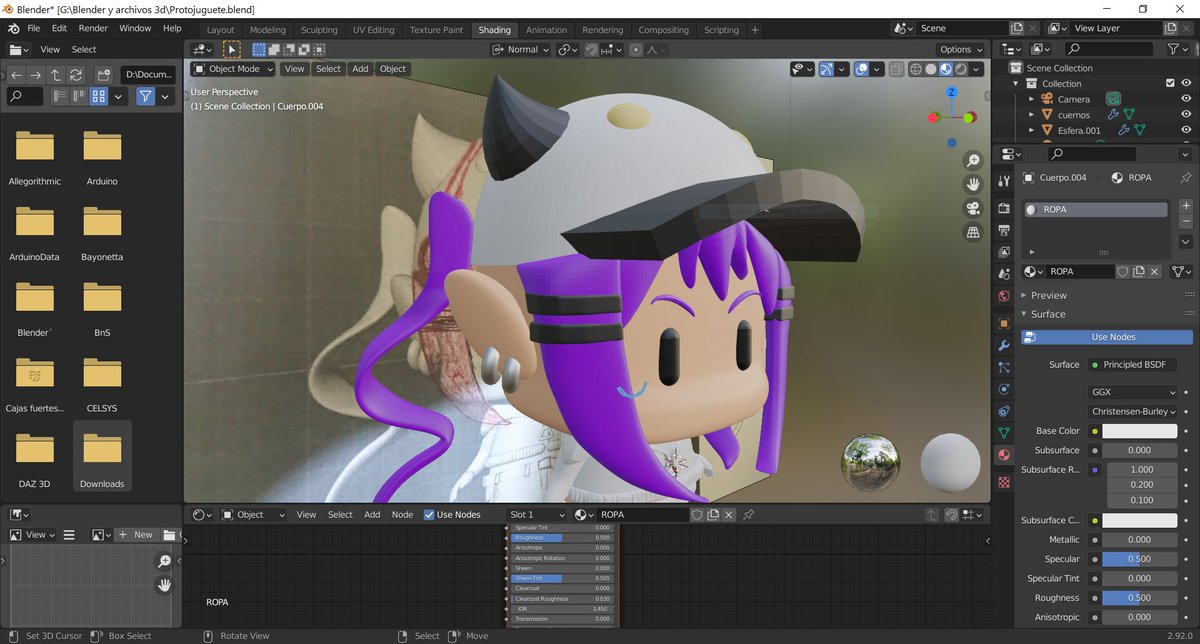Unlink the ROPA material with X button
This screenshot has width=1200, height=644.
coord(1155,271)
